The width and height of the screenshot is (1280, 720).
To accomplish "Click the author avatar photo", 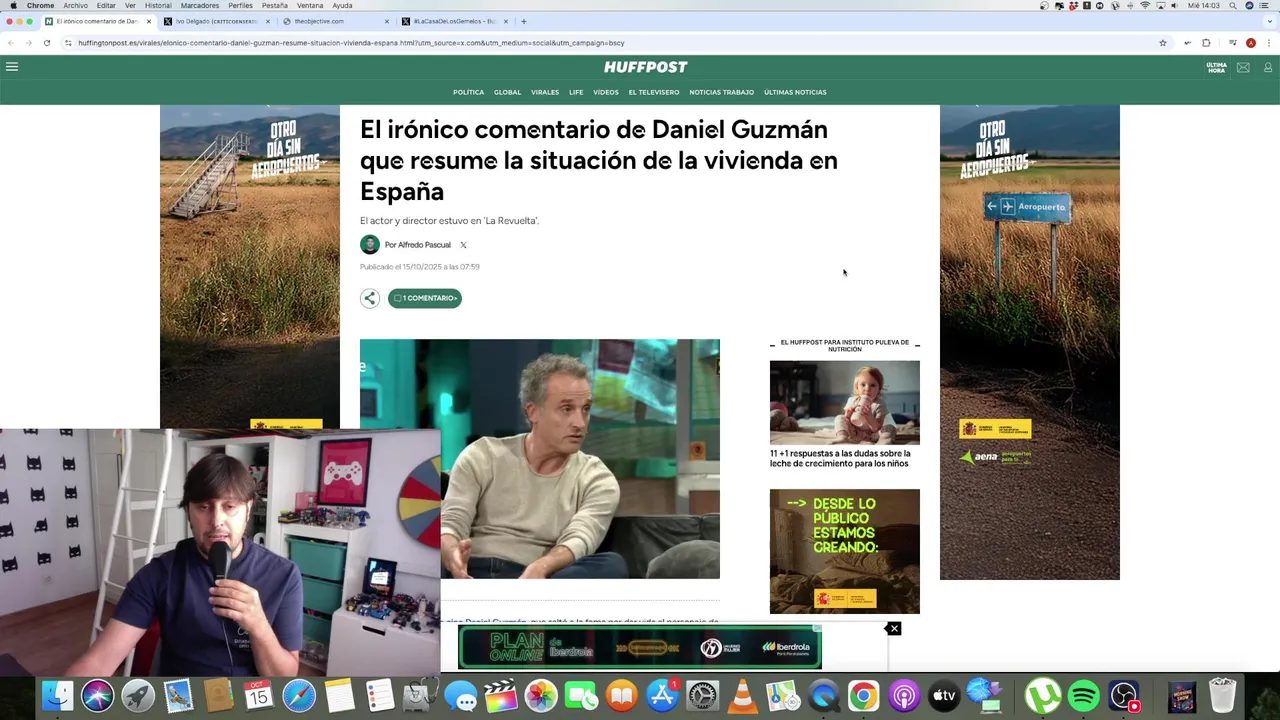I will [x=370, y=245].
